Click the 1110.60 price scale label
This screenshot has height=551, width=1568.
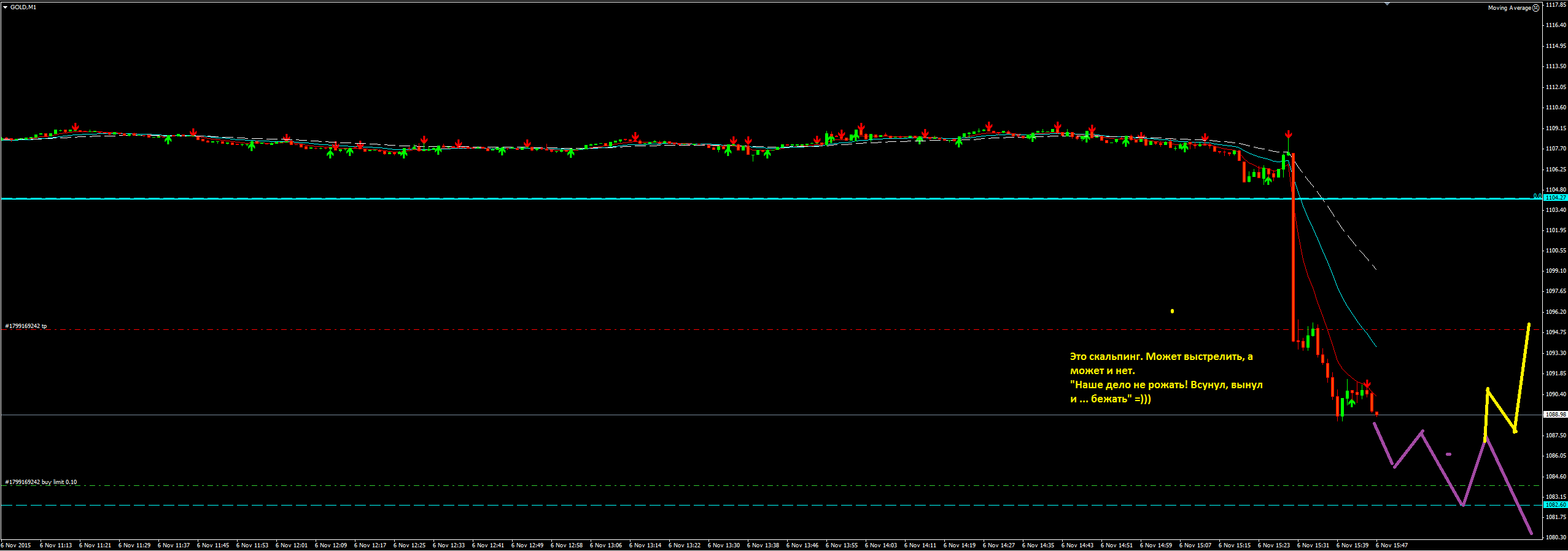tap(1556, 107)
